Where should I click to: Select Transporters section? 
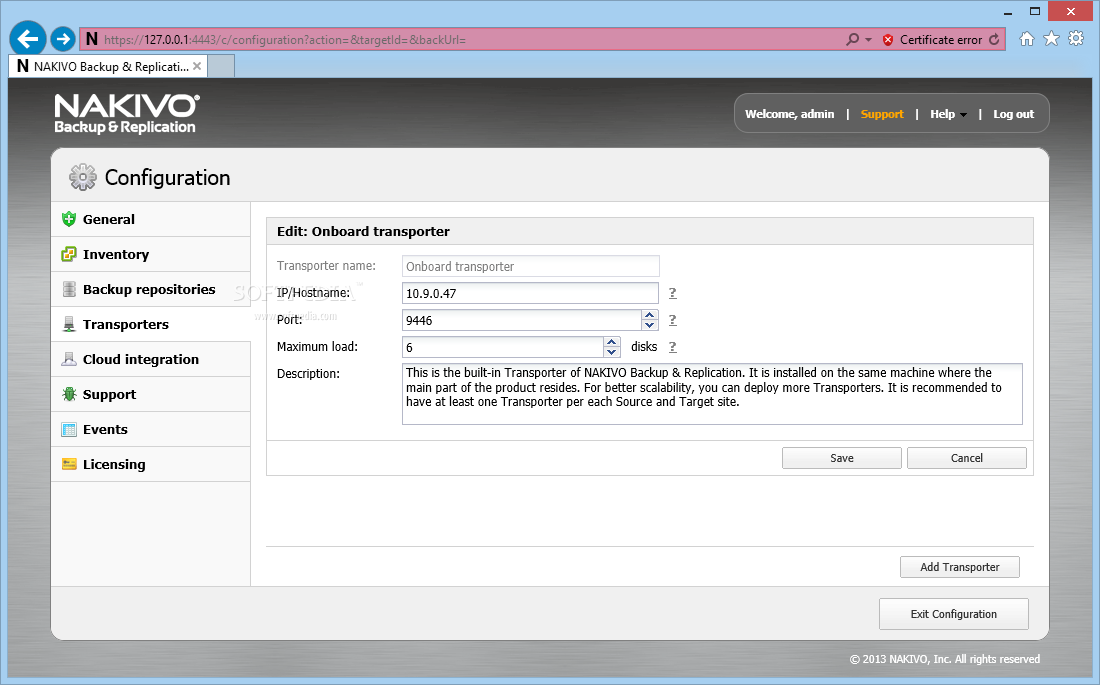click(151, 324)
